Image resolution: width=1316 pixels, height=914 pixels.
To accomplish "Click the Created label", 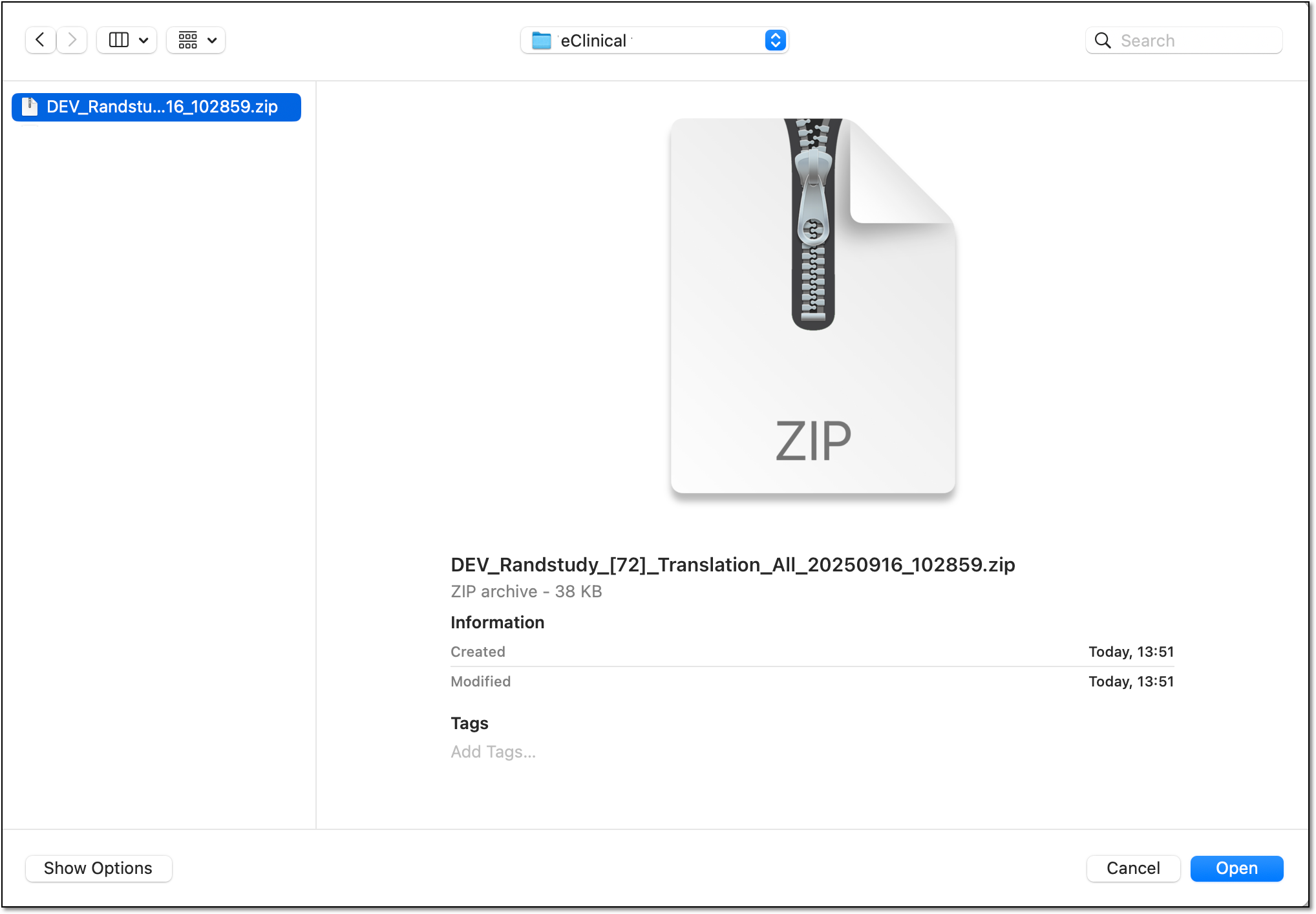I will point(478,652).
